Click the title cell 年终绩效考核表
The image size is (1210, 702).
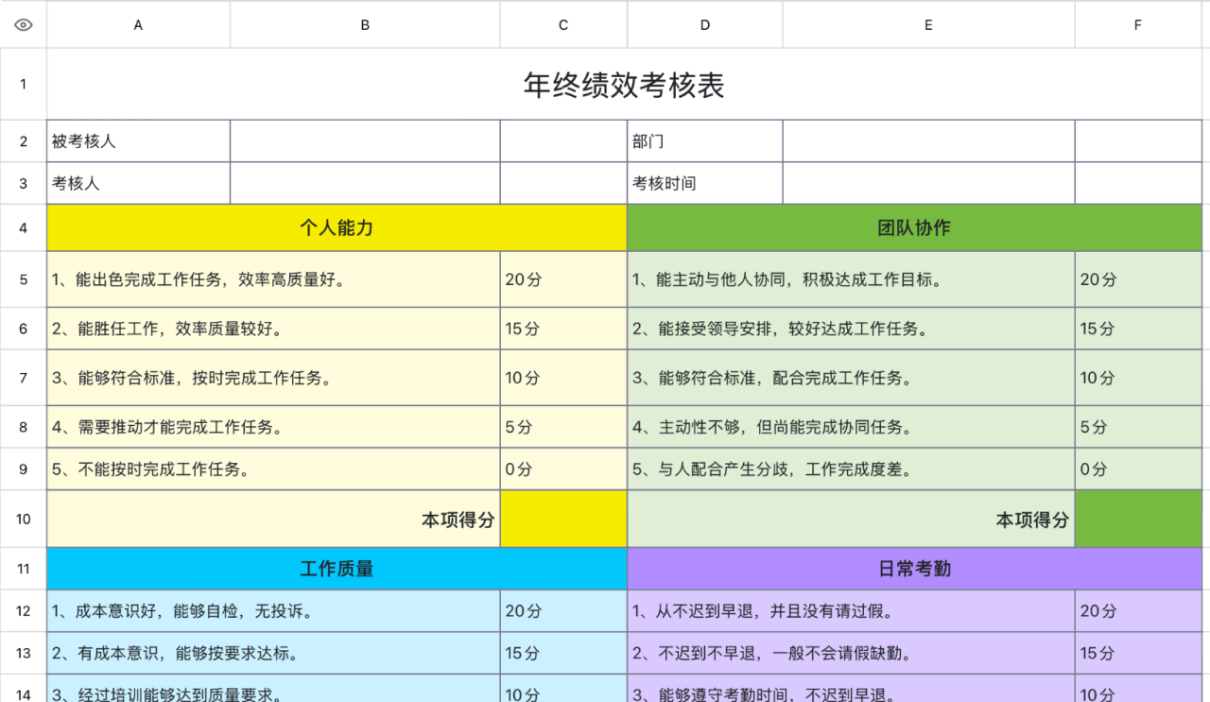(624, 85)
